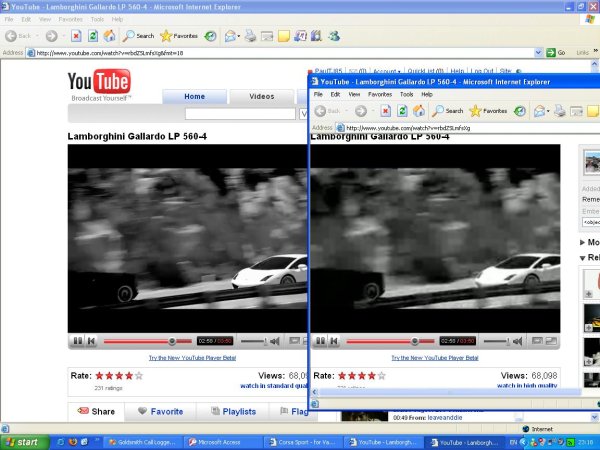Open the Favorite tab
Viewport: 600px width, 450px height.
(x=161, y=412)
